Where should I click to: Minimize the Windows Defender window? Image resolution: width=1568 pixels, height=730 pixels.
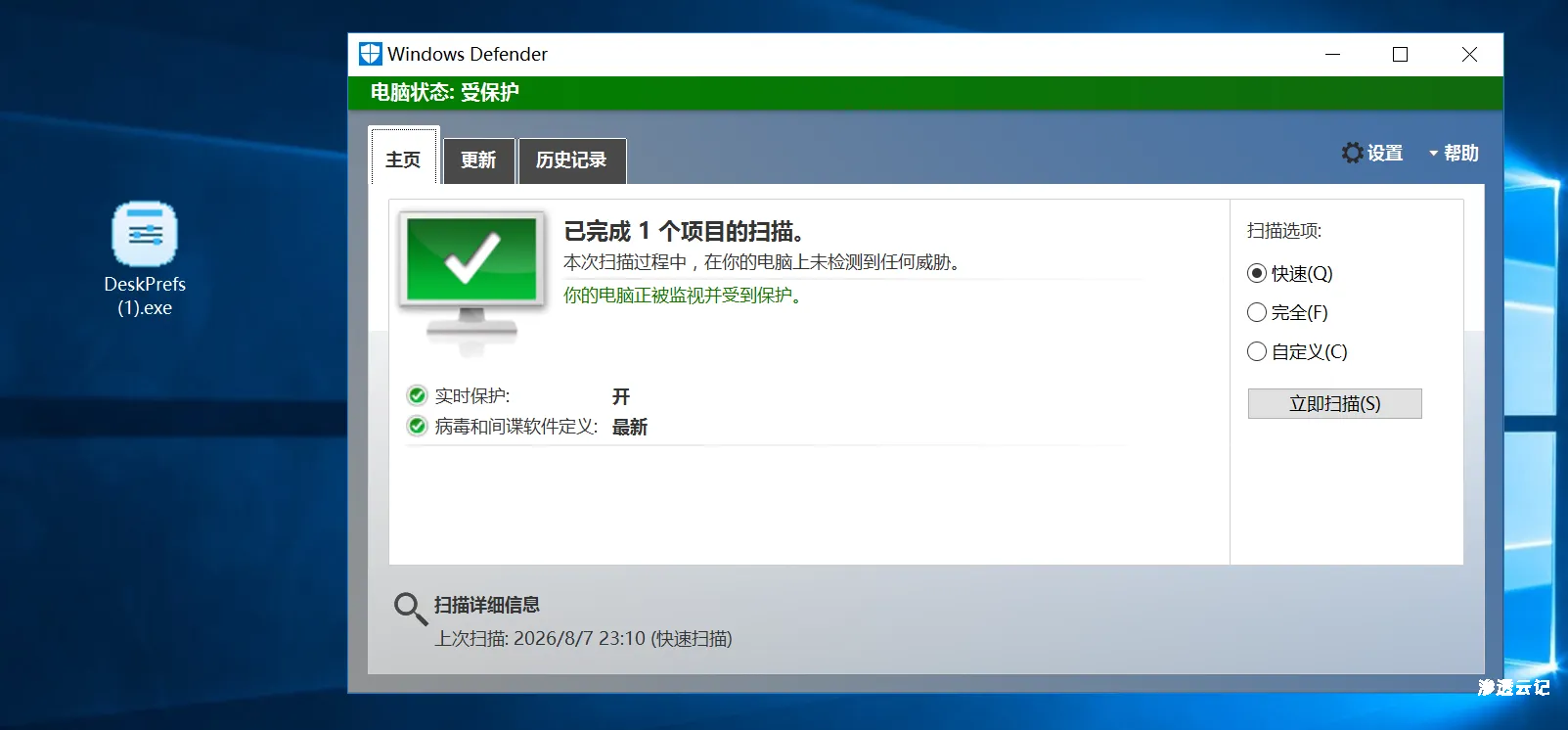click(x=1332, y=55)
